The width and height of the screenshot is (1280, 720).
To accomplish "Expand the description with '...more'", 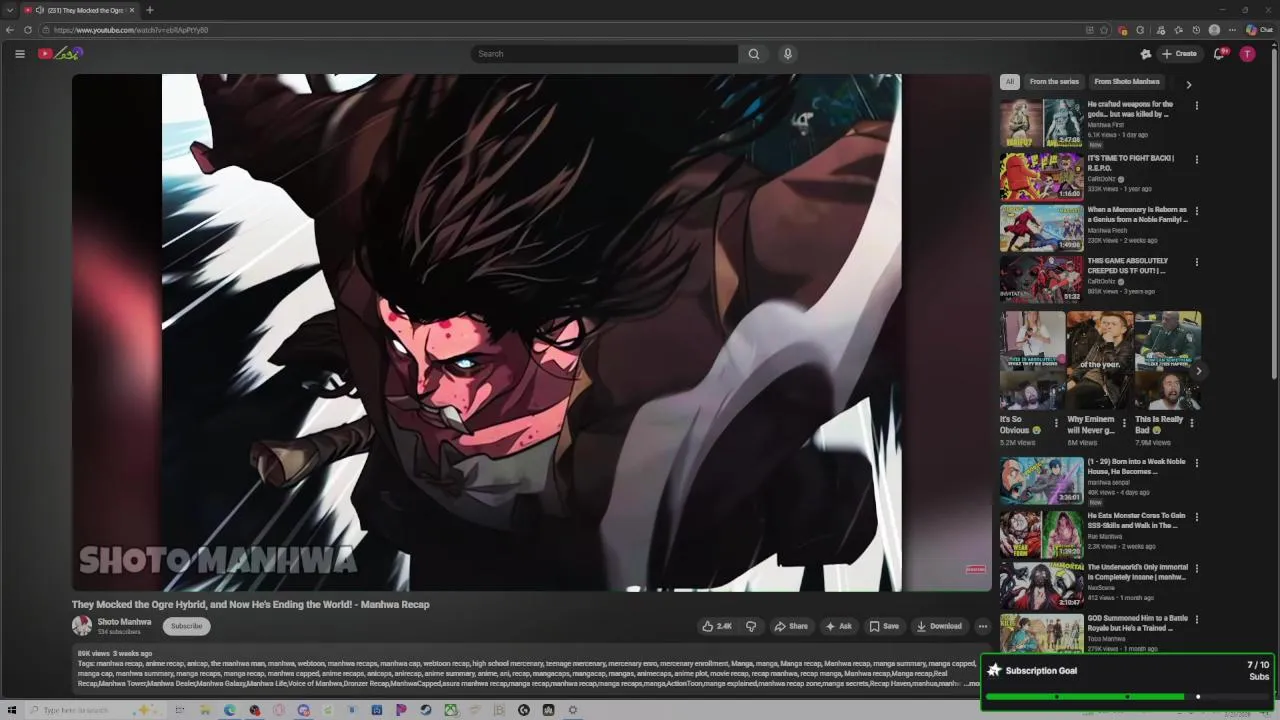I will [970, 684].
